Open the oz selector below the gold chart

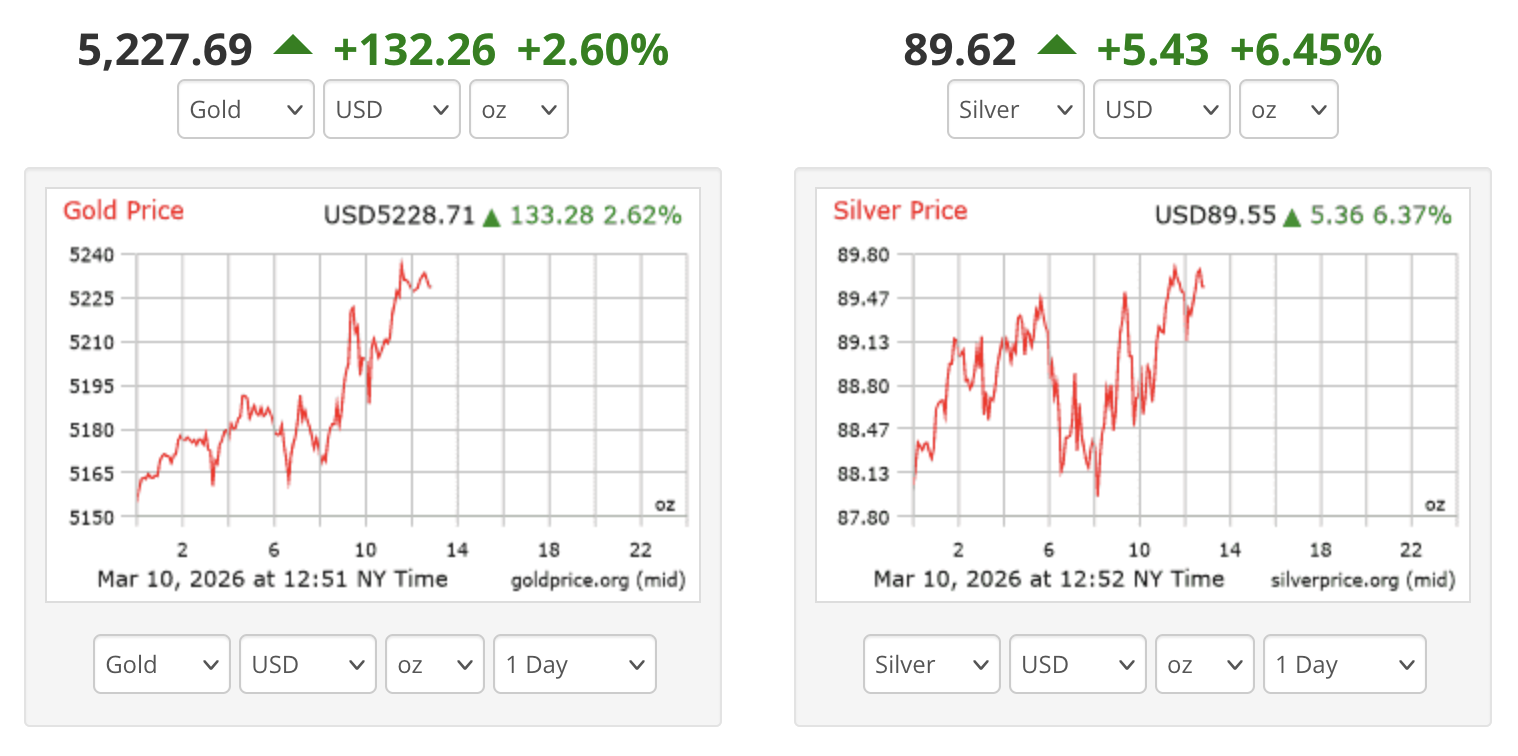435,664
